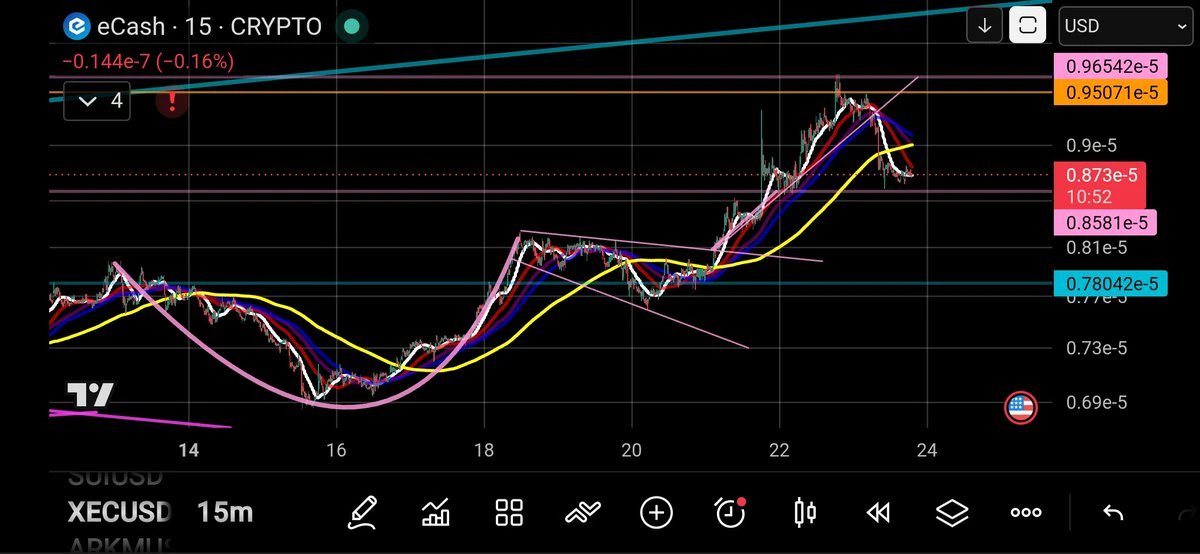
Task: Tap the down arrow button near USD
Action: coord(985,26)
